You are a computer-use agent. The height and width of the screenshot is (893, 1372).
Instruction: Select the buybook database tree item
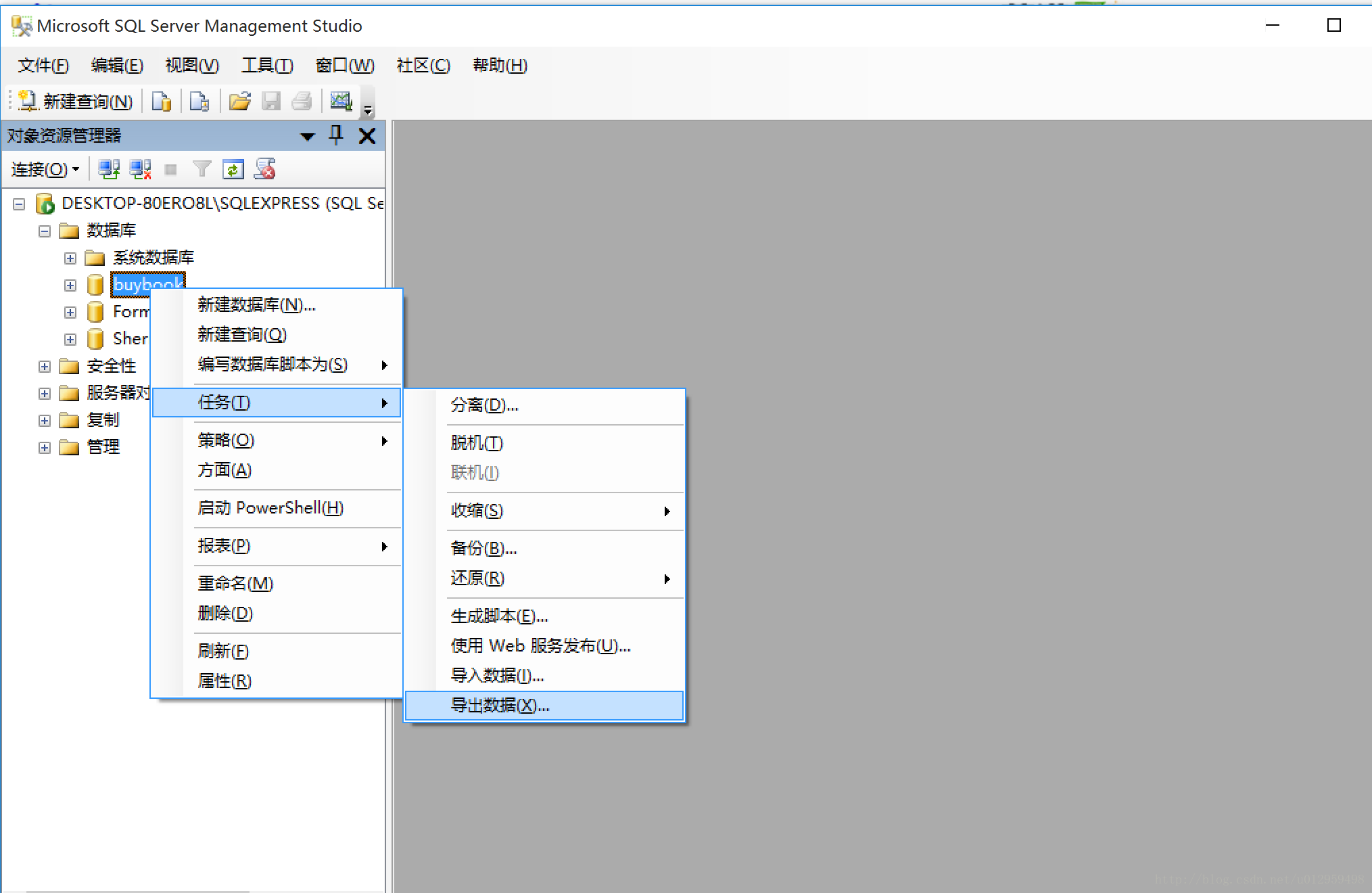click(148, 283)
